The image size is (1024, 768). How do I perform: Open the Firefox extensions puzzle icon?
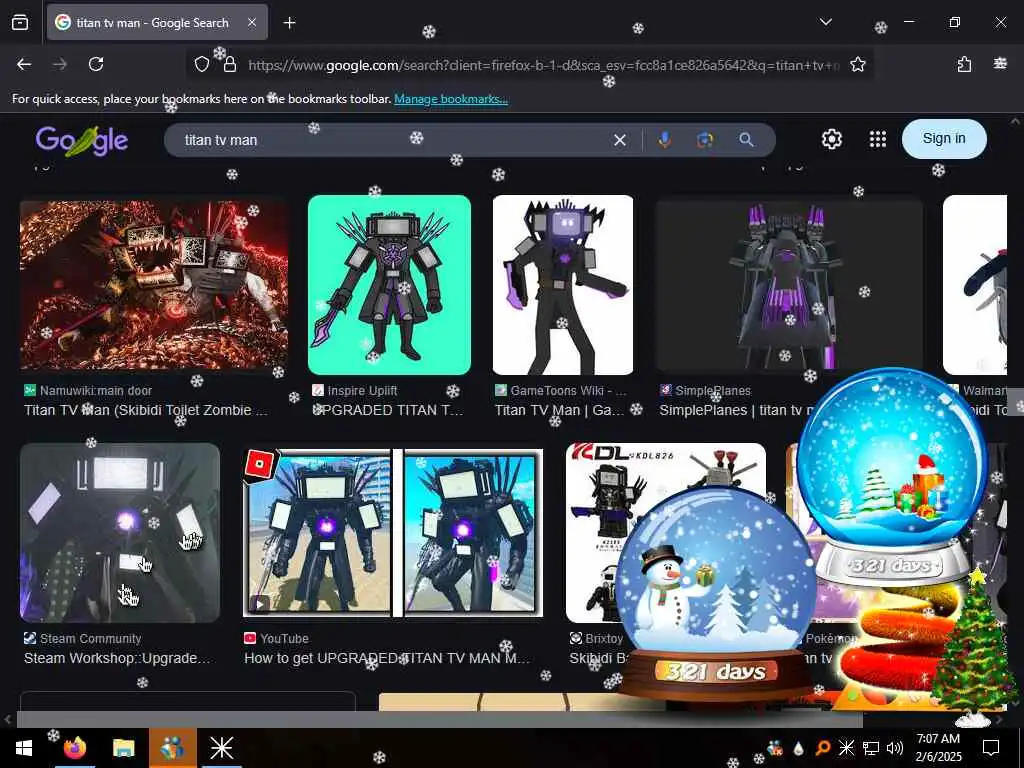pos(964,64)
